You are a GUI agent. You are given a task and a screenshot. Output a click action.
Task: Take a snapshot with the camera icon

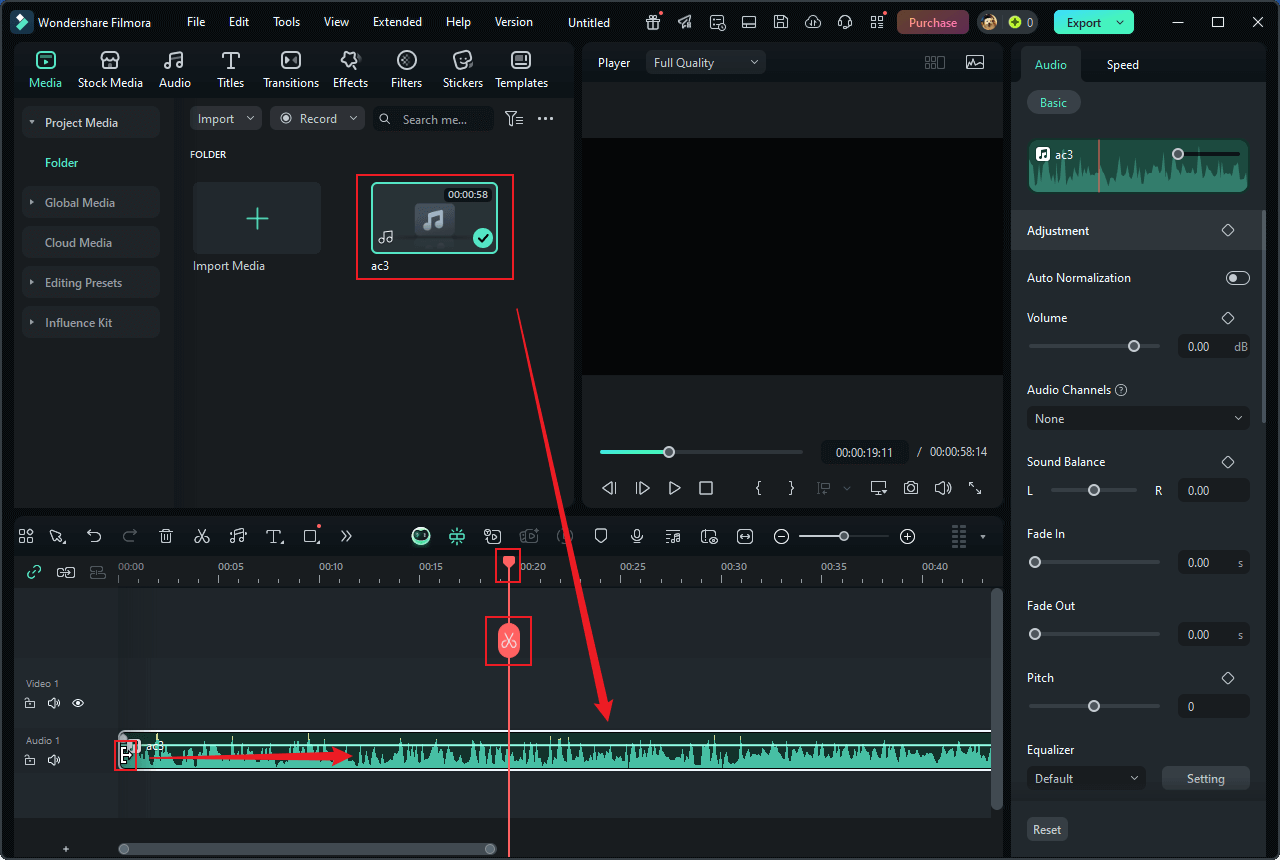[910, 488]
